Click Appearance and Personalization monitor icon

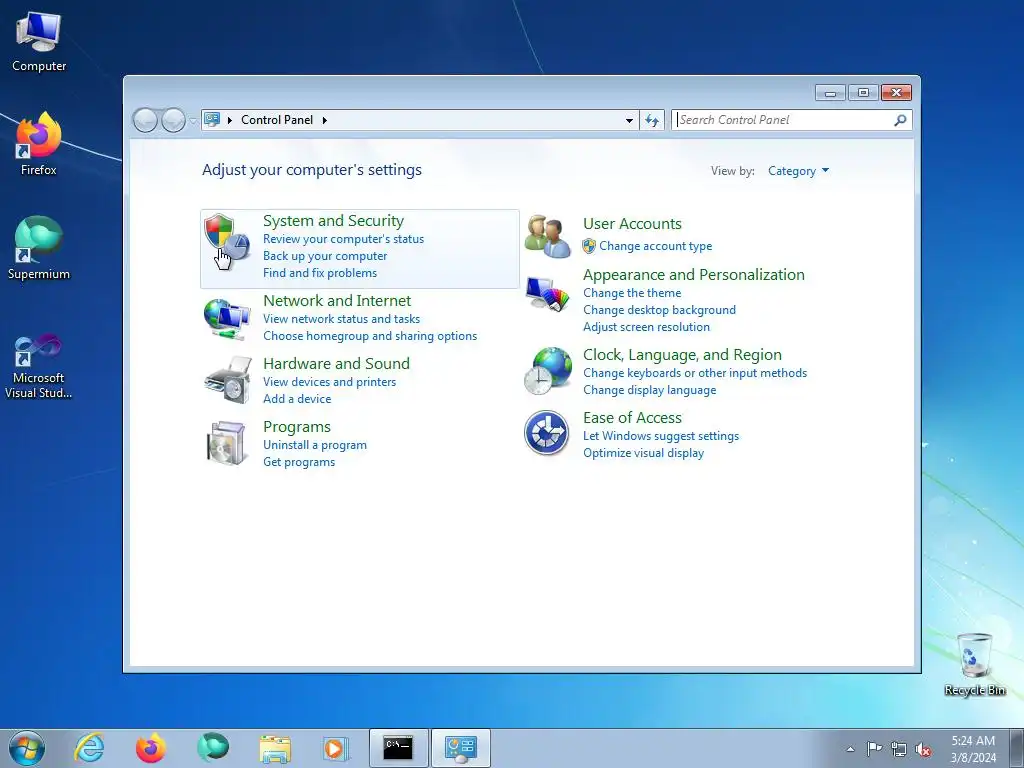547,294
